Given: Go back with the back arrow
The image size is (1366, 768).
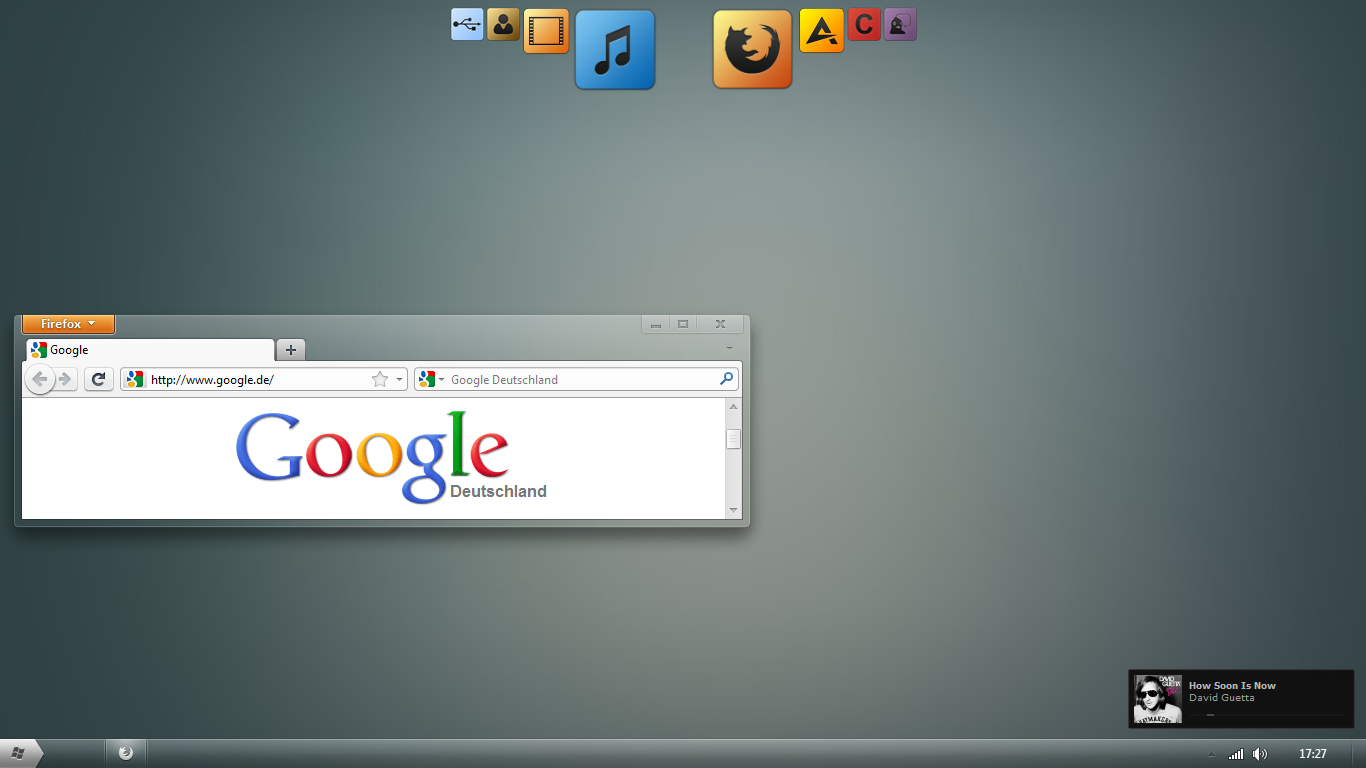Looking at the screenshot, I should coord(39,379).
